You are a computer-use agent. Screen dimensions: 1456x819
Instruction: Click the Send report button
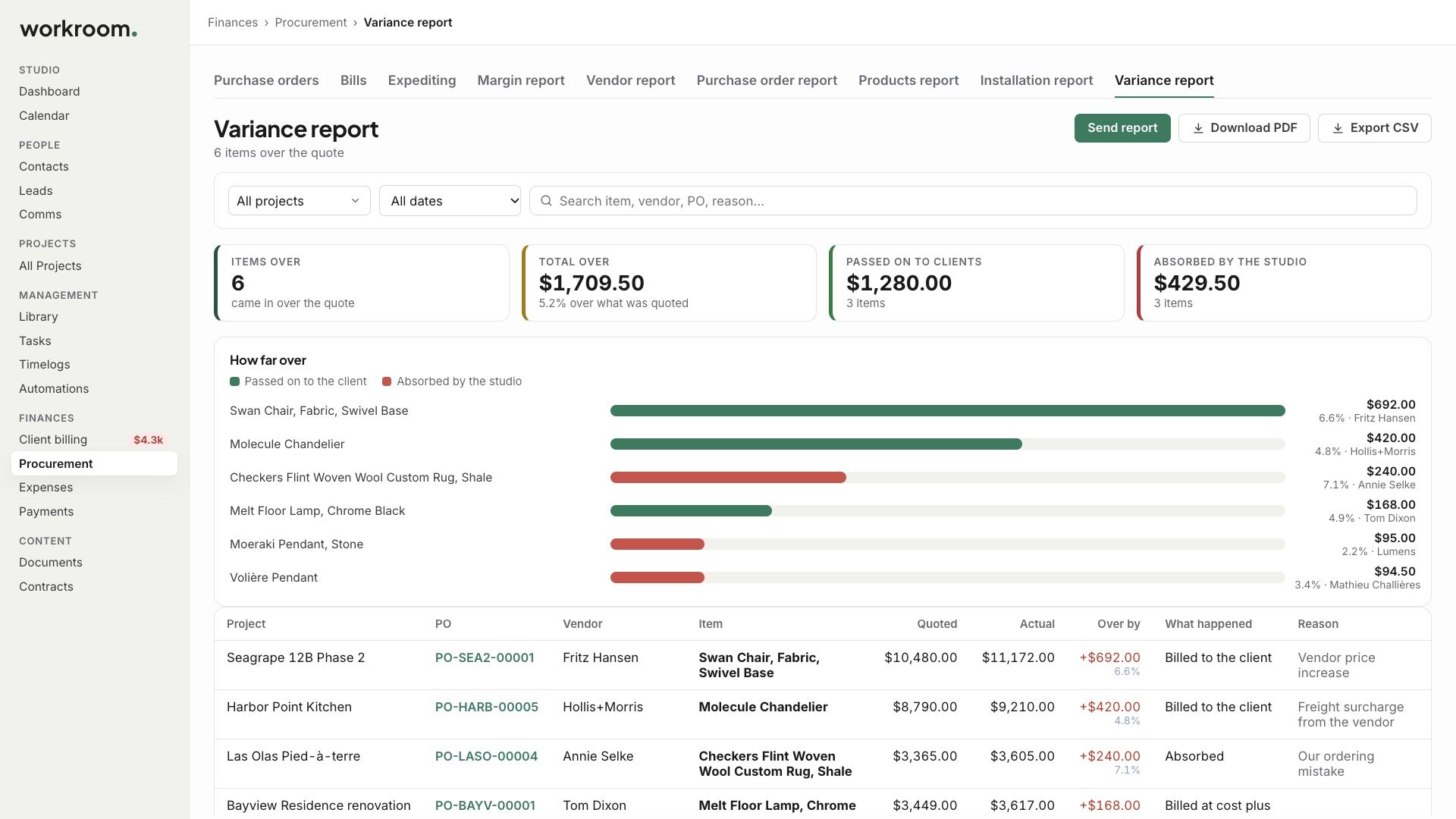point(1122,128)
